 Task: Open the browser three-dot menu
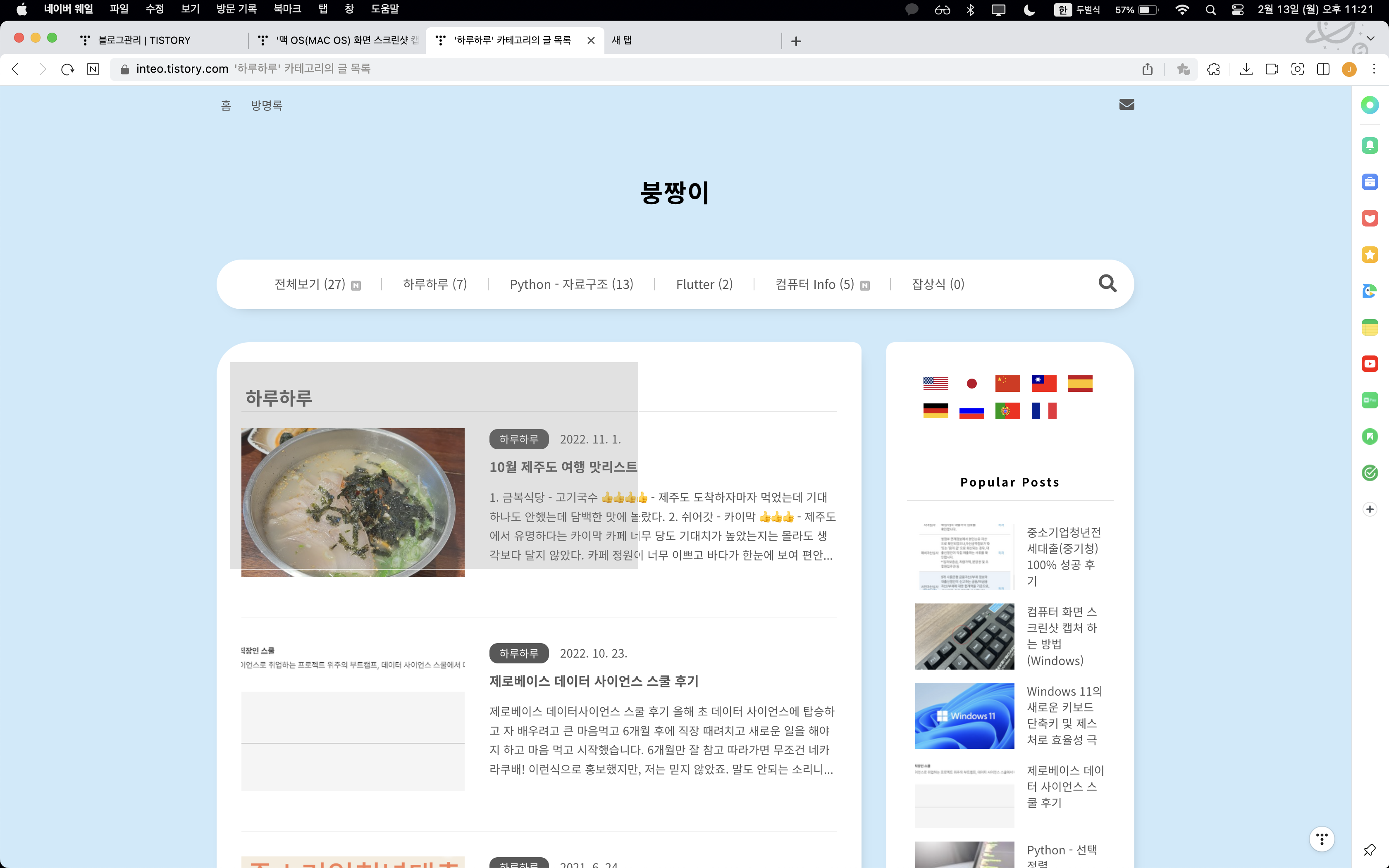1374,69
